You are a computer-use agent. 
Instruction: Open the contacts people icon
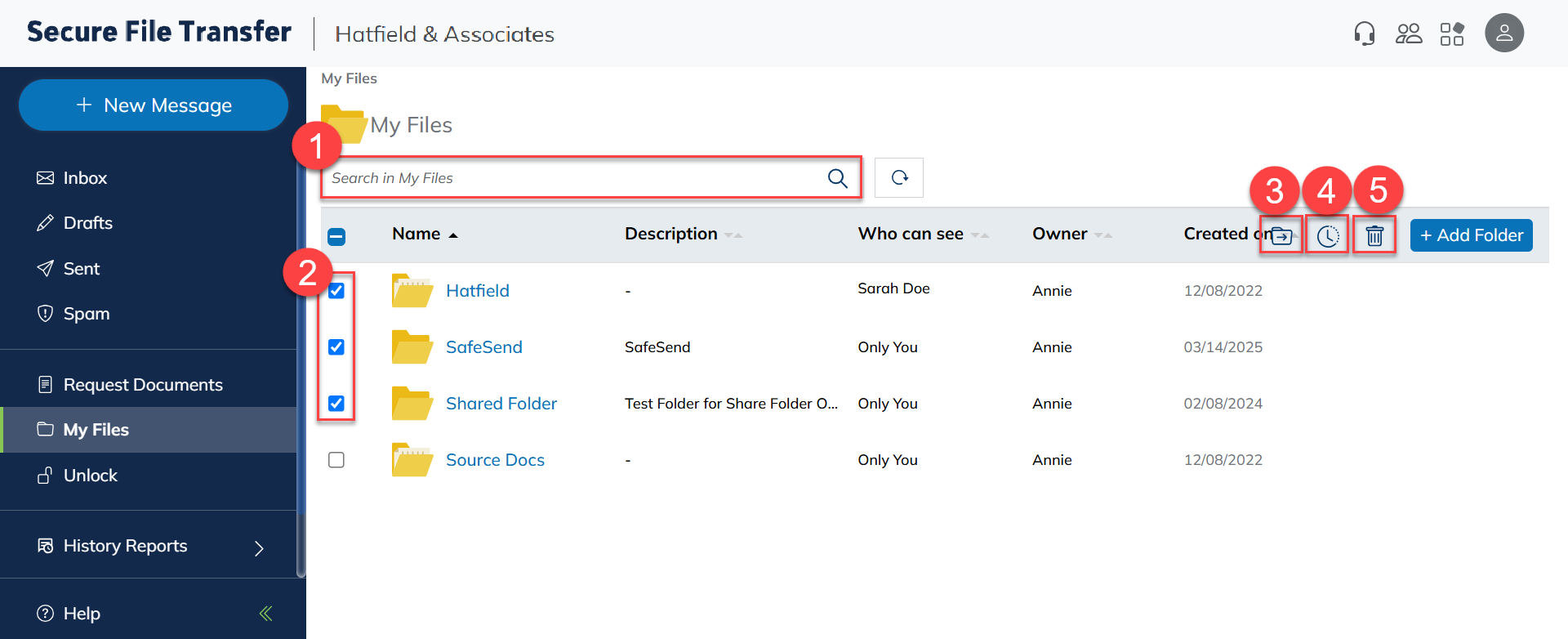pyautogui.click(x=1408, y=34)
